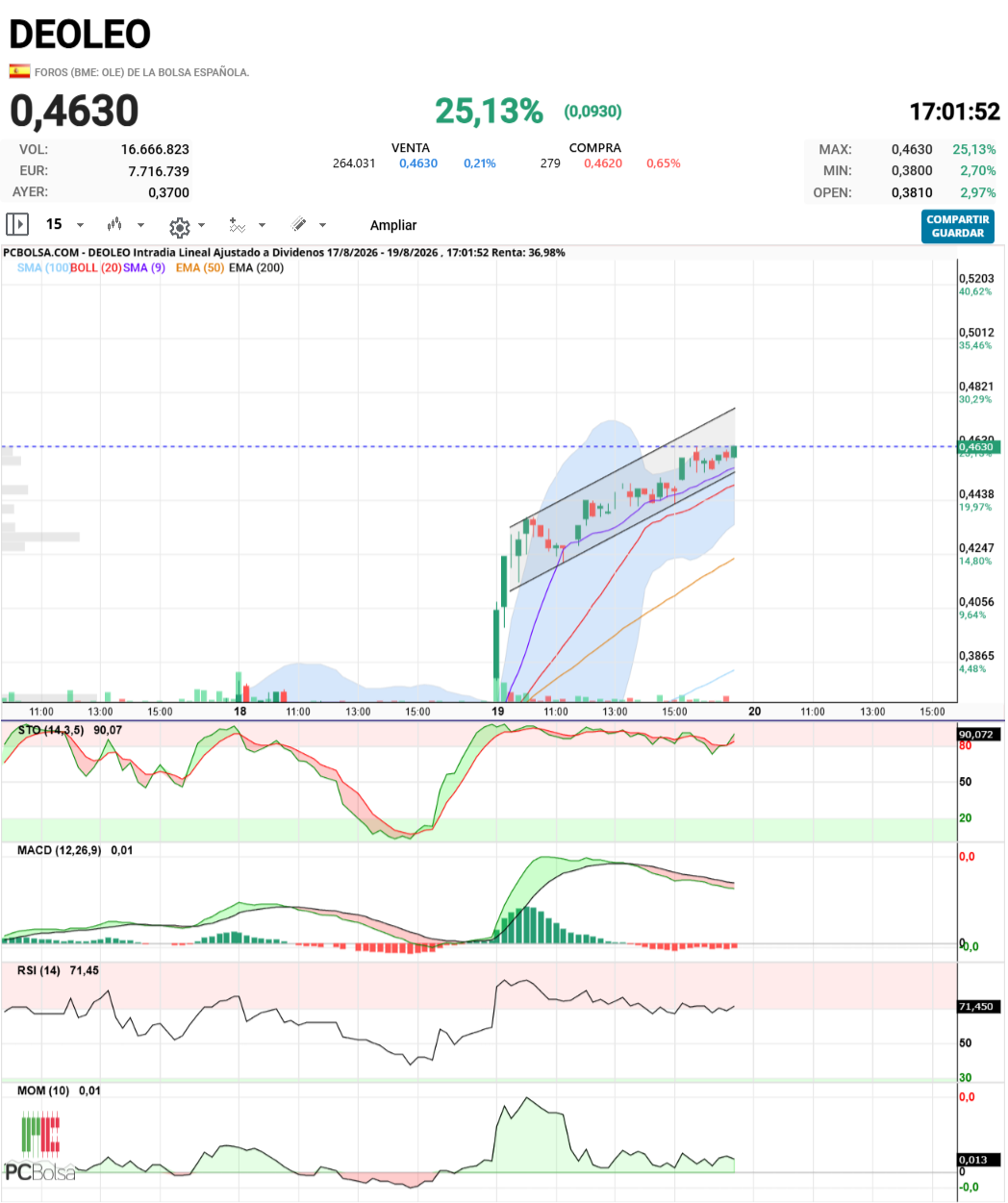Toggle the BOLL (20) indicator label
Image resolution: width=1008 pixels, height=1203 pixels.
[96, 267]
